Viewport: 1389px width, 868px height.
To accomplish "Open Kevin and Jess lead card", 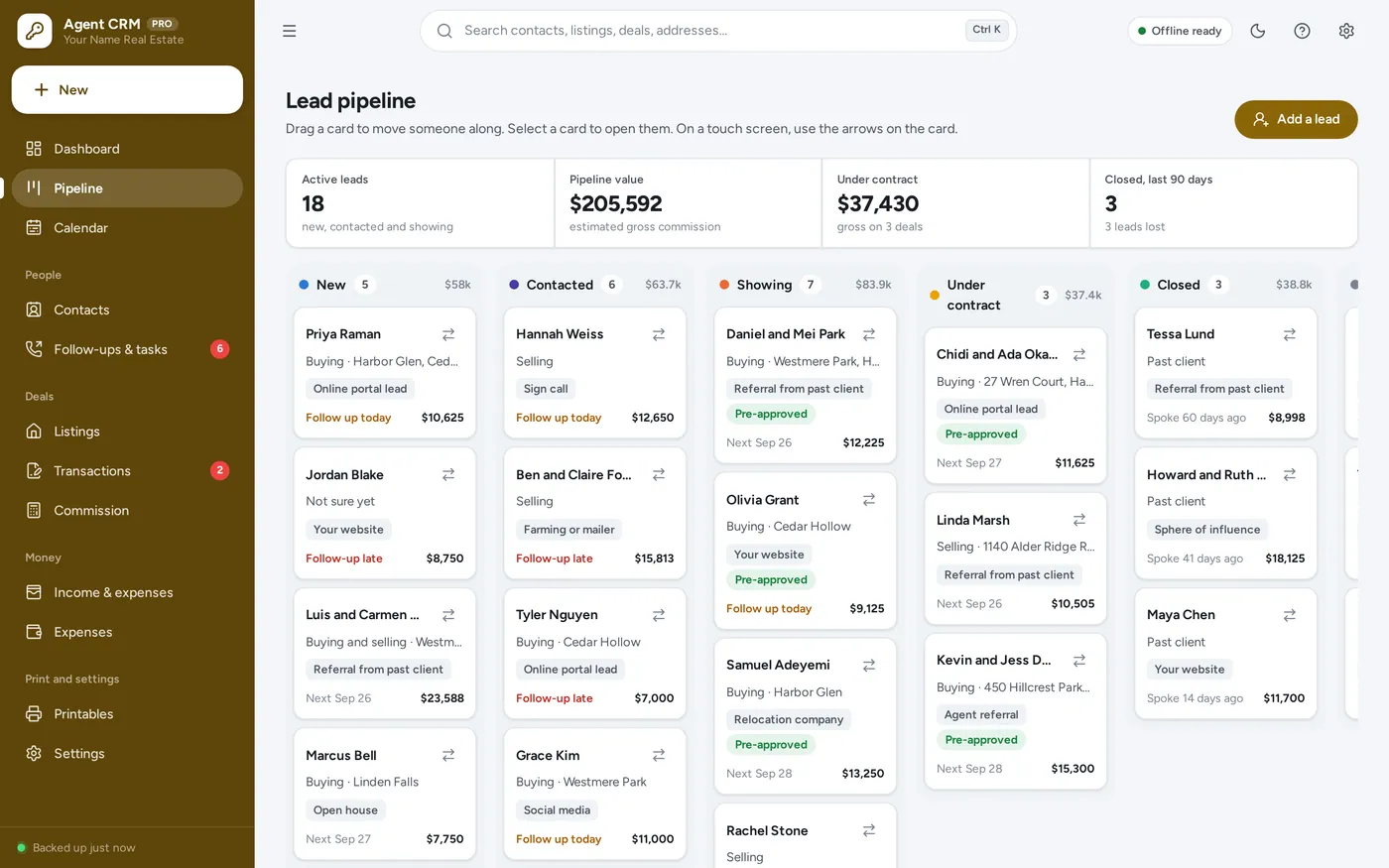I will click(1016, 711).
